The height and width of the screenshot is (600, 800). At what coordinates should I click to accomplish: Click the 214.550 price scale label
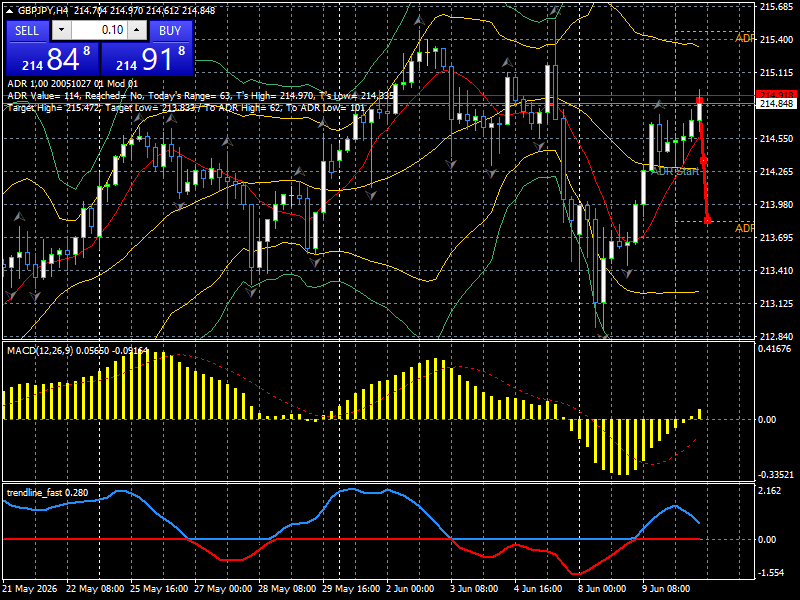pos(777,138)
